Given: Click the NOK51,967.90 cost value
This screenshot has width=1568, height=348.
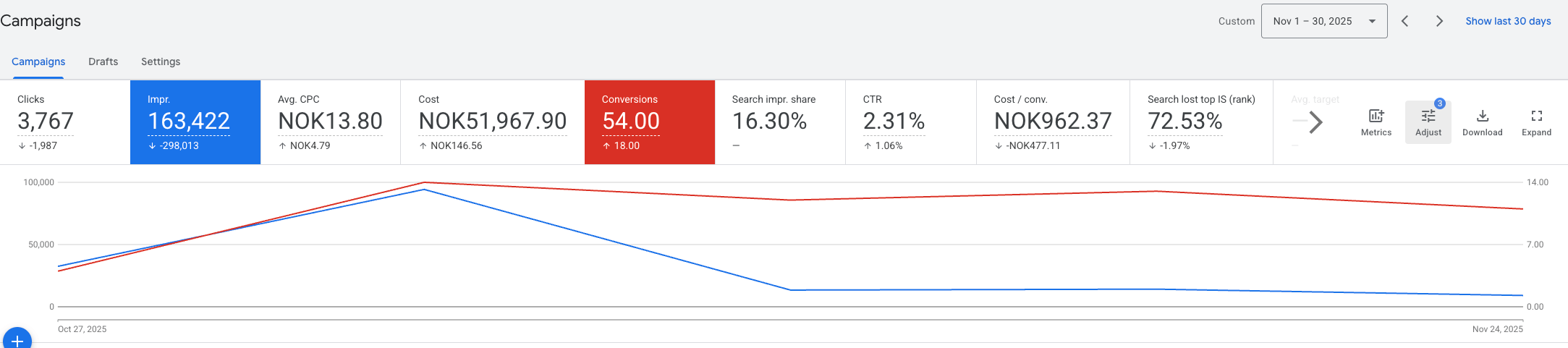Looking at the screenshot, I should 492,121.
